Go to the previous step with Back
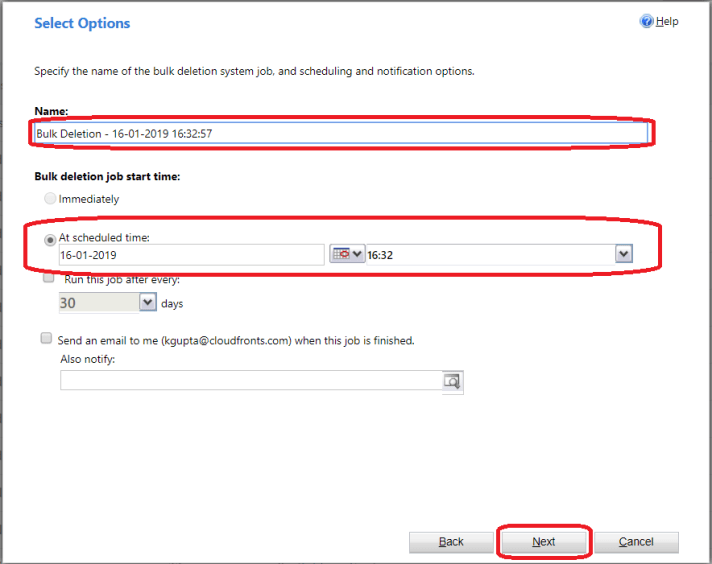 (x=451, y=542)
